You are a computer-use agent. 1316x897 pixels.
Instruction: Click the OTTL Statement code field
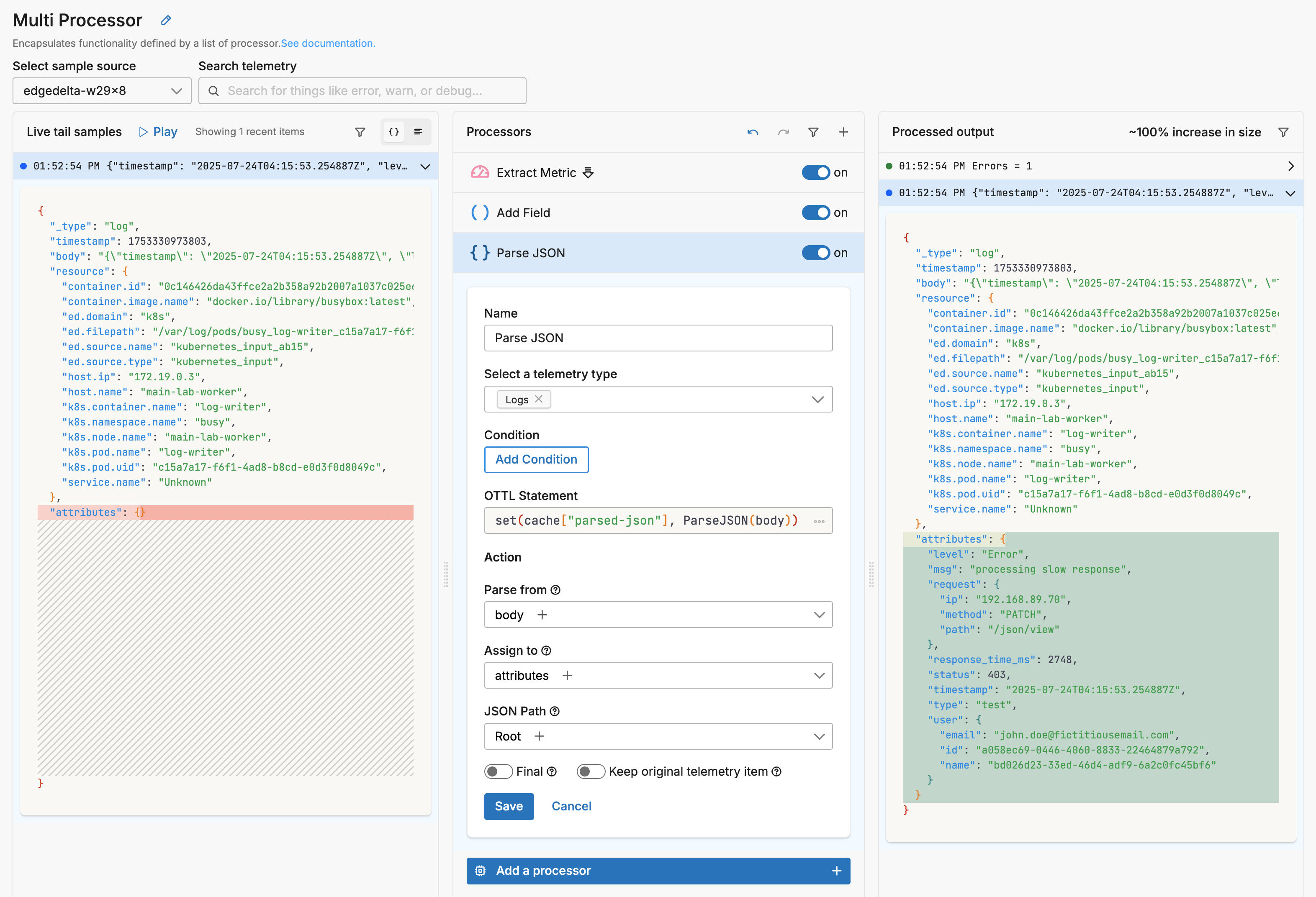click(x=658, y=520)
